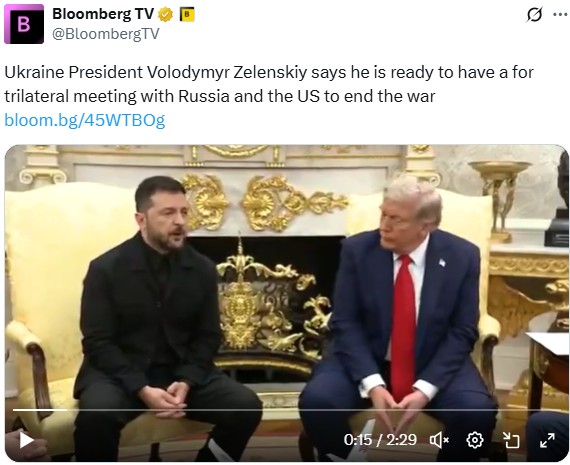Seek to the middle of the video progress bar
The image size is (570, 465).
coord(285,410)
